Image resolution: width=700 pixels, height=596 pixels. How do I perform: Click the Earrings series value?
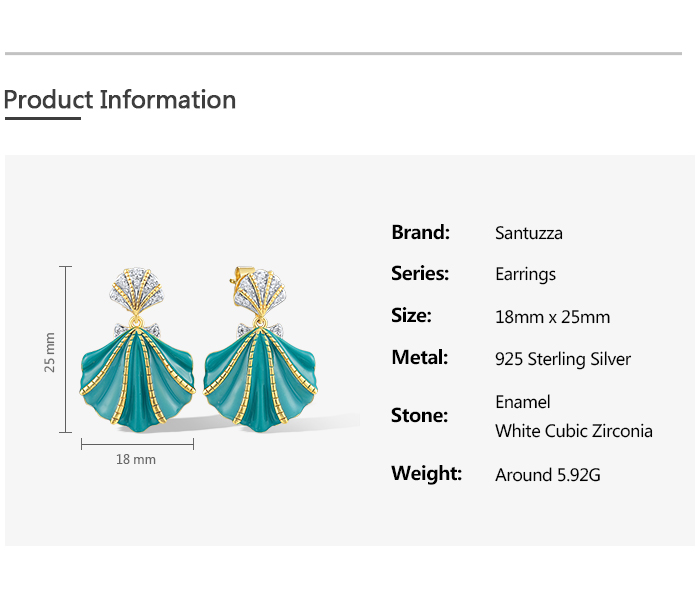(525, 274)
